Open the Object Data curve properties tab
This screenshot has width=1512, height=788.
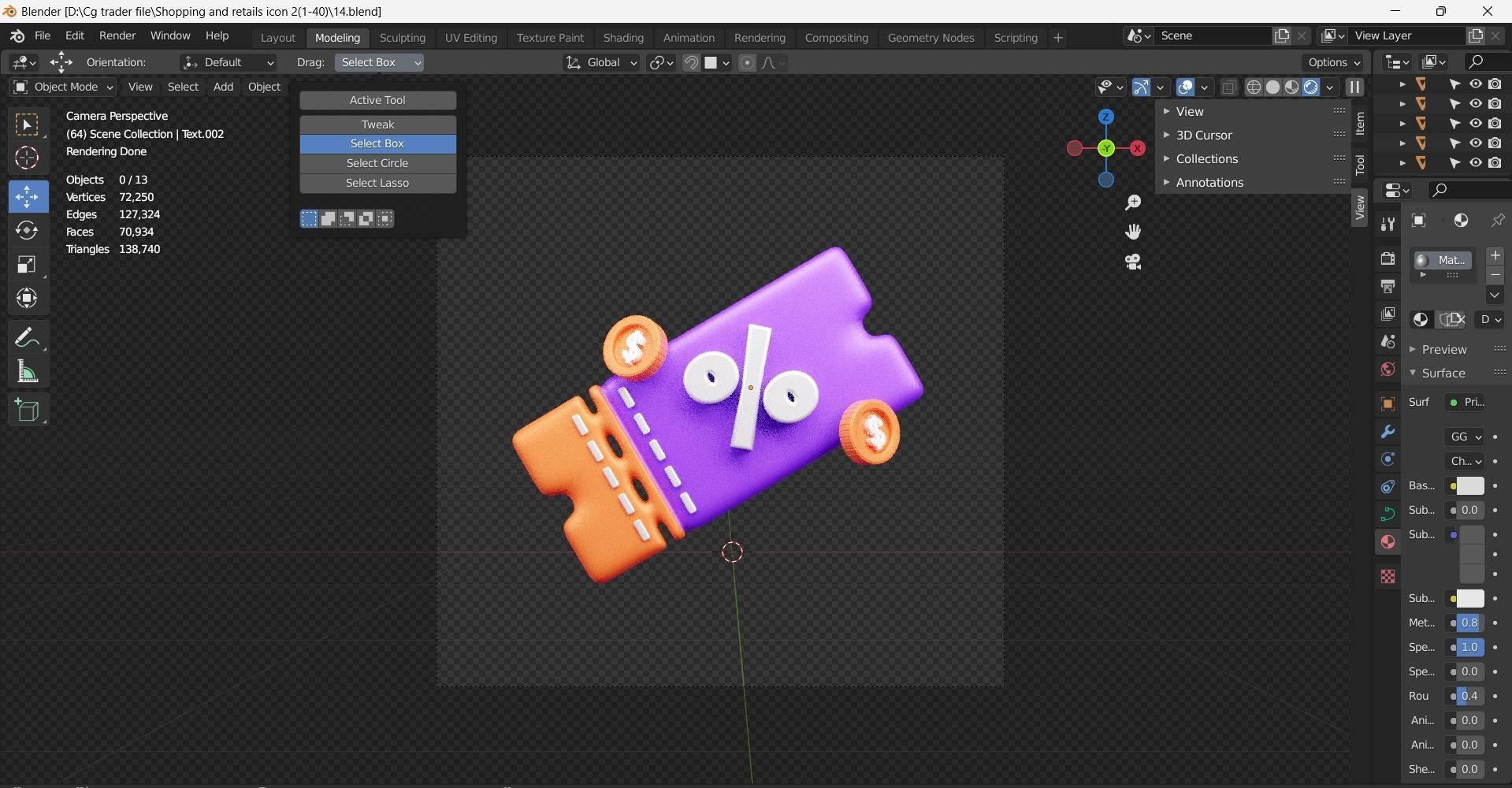[1388, 515]
